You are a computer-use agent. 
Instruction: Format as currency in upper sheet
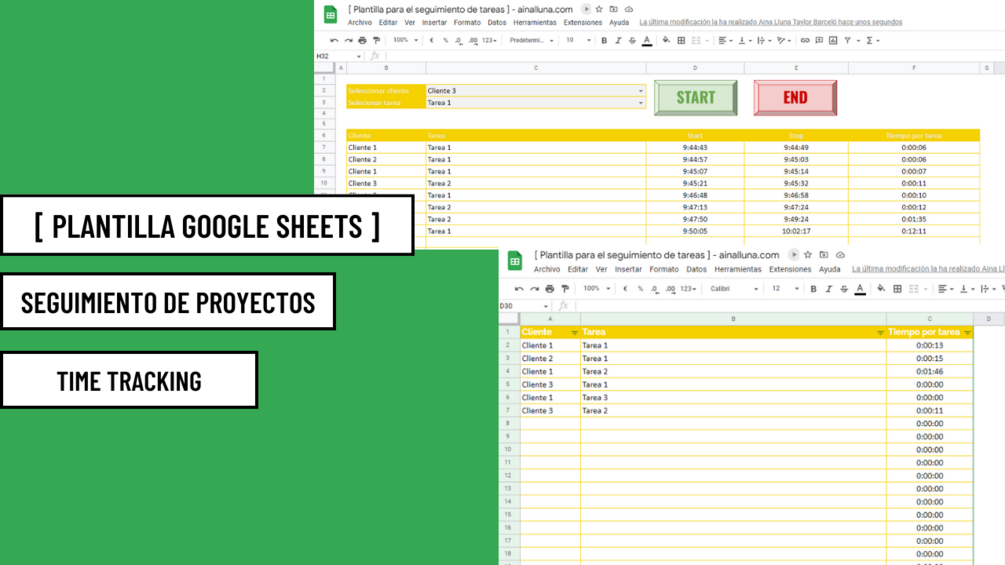(431, 40)
